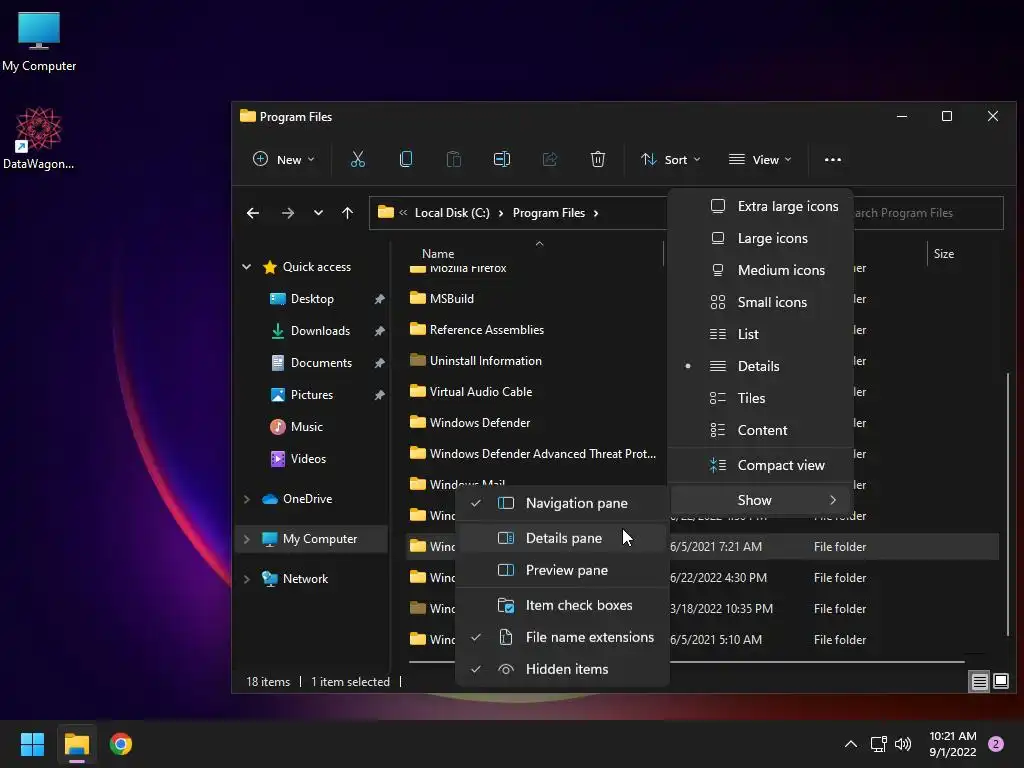Open the My Computer desktop icon
This screenshot has width=1024, height=768.
point(39,41)
